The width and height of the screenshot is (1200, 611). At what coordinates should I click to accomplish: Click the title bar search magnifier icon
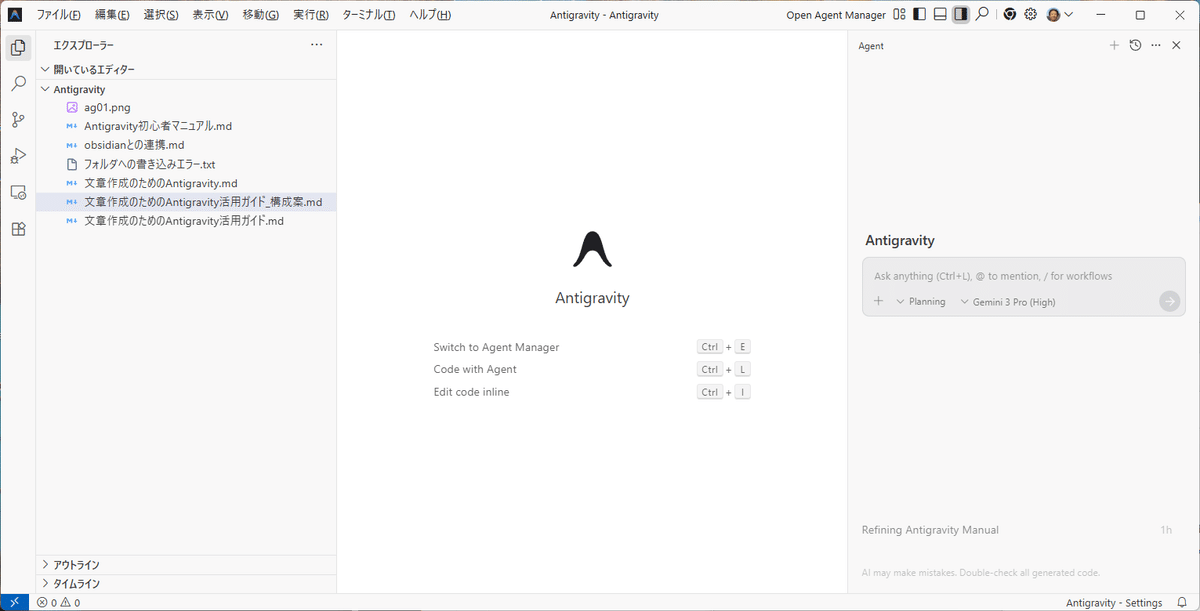(x=983, y=15)
